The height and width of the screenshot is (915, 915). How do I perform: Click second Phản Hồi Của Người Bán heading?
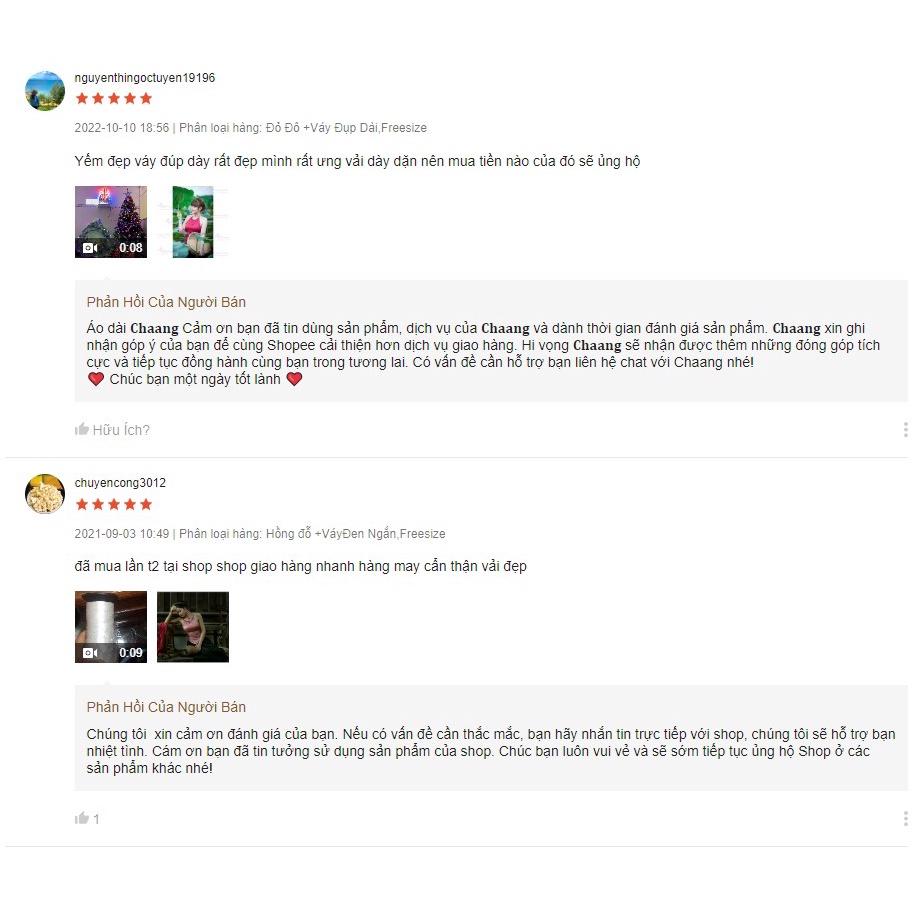(166, 707)
